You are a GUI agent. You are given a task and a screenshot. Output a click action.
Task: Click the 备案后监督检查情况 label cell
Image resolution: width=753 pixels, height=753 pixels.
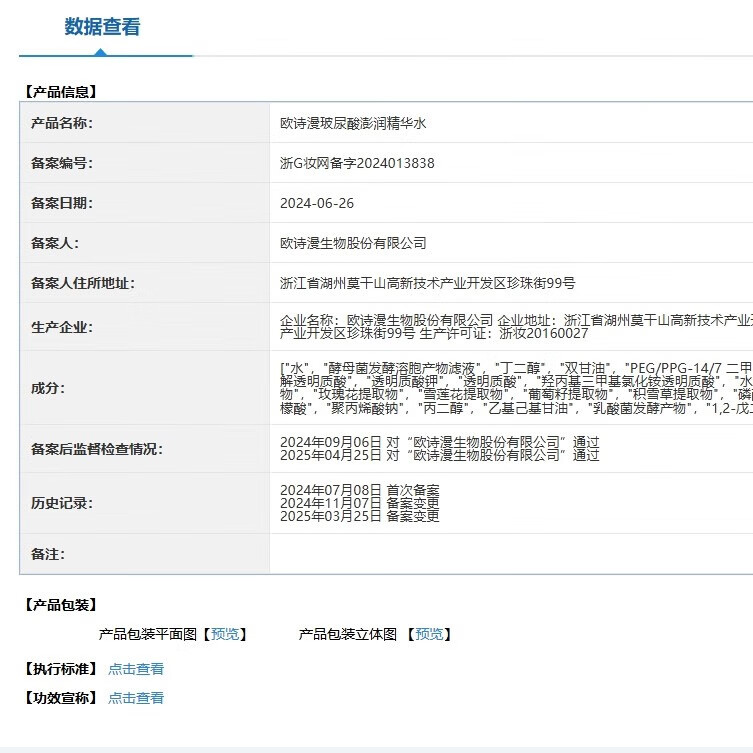[145, 449]
